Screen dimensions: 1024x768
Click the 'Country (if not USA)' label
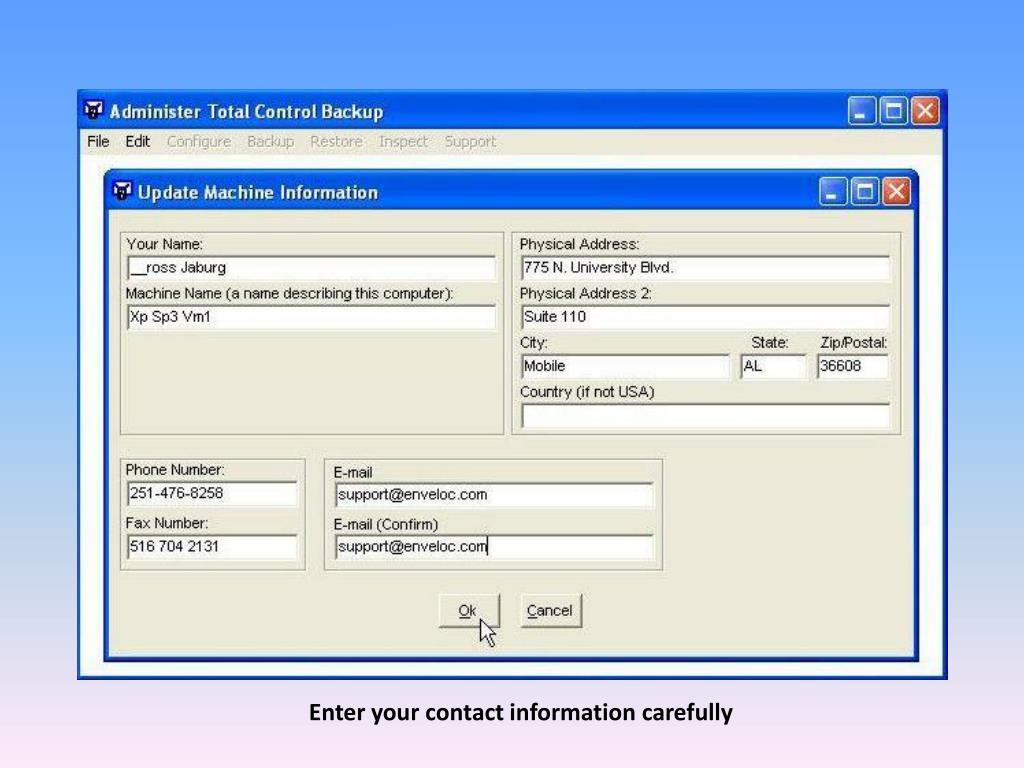pyautogui.click(x=587, y=392)
